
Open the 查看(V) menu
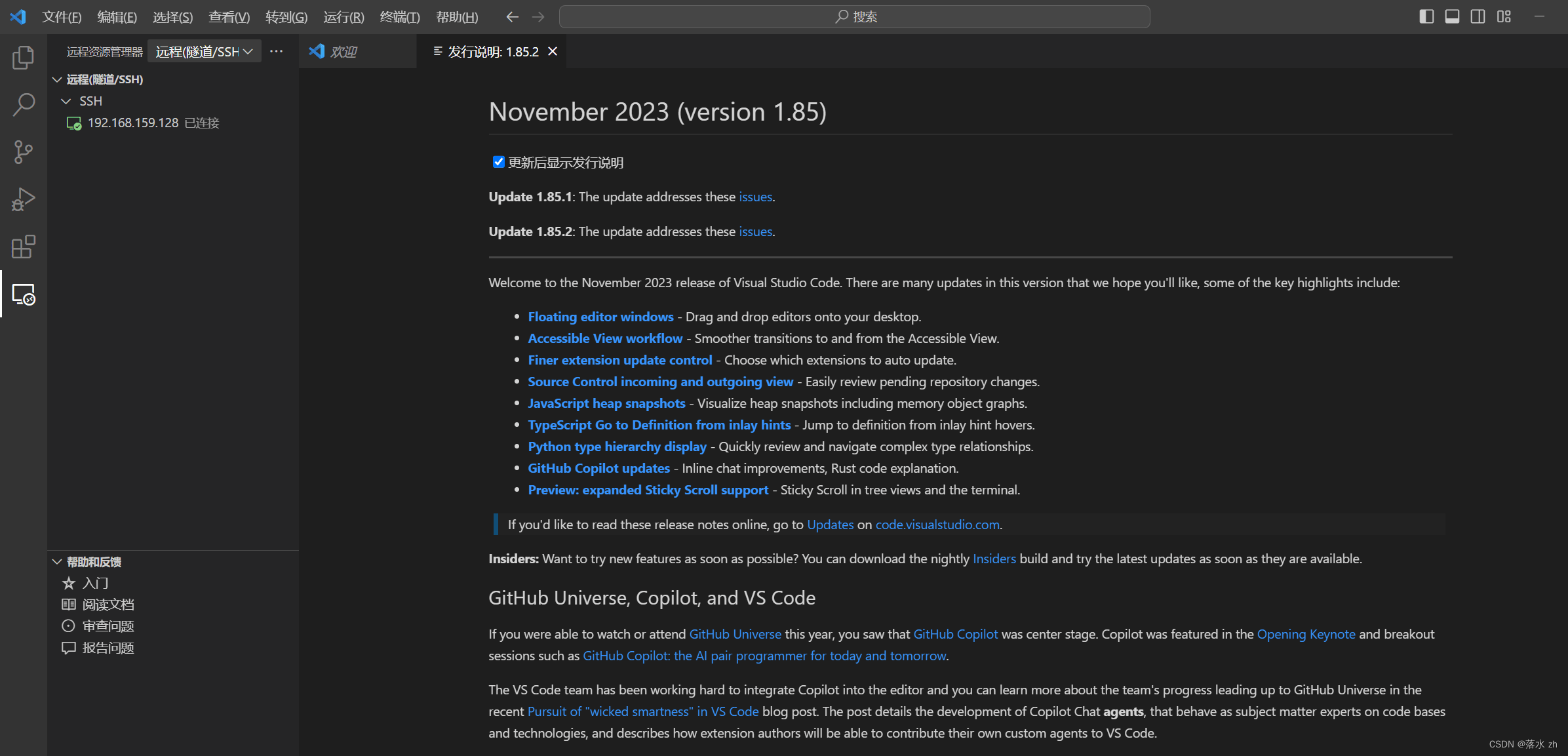click(x=229, y=17)
